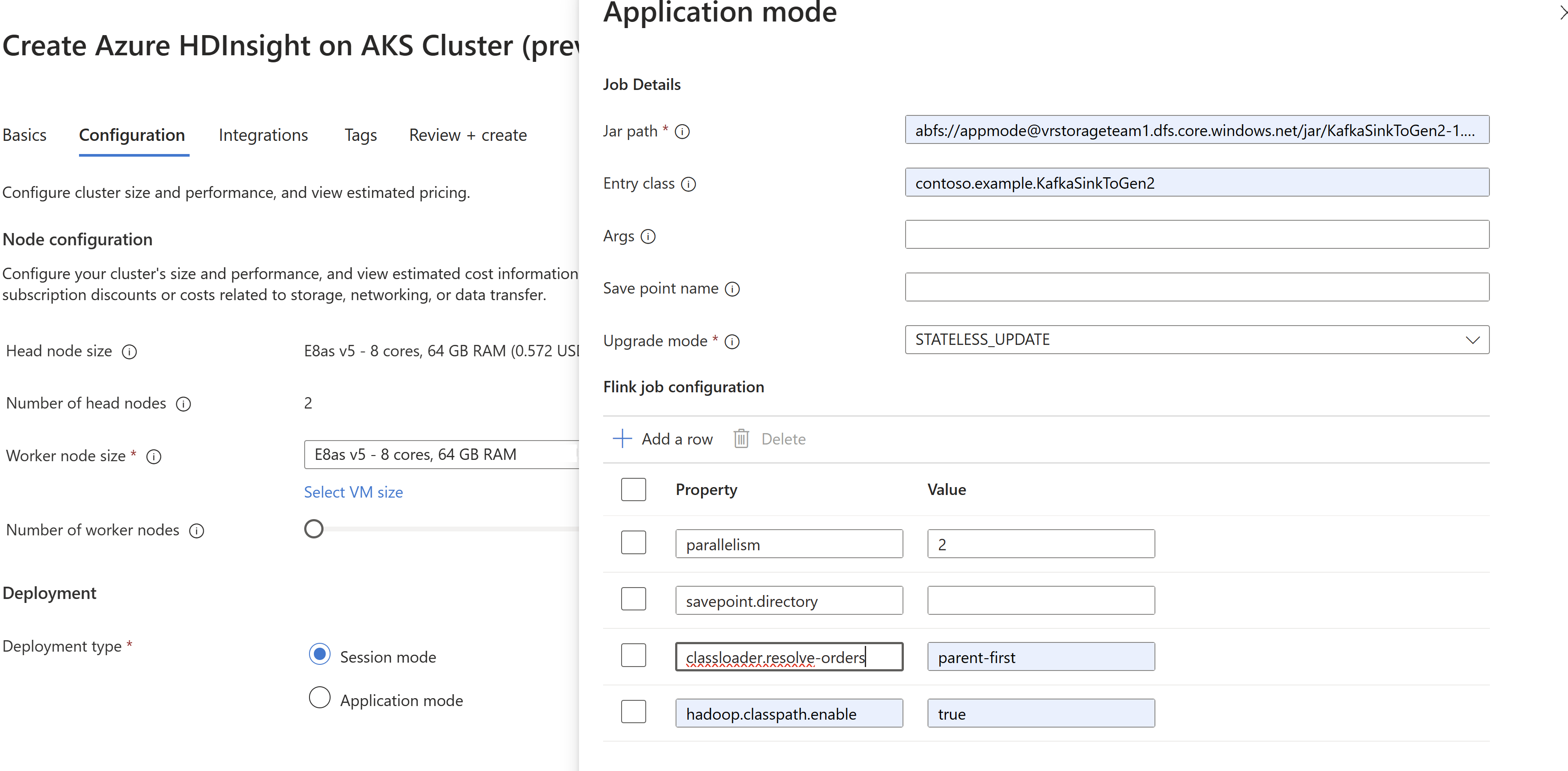Check the hadoop.classpath.enable row checkbox
The image size is (1568, 771).
[633, 712]
